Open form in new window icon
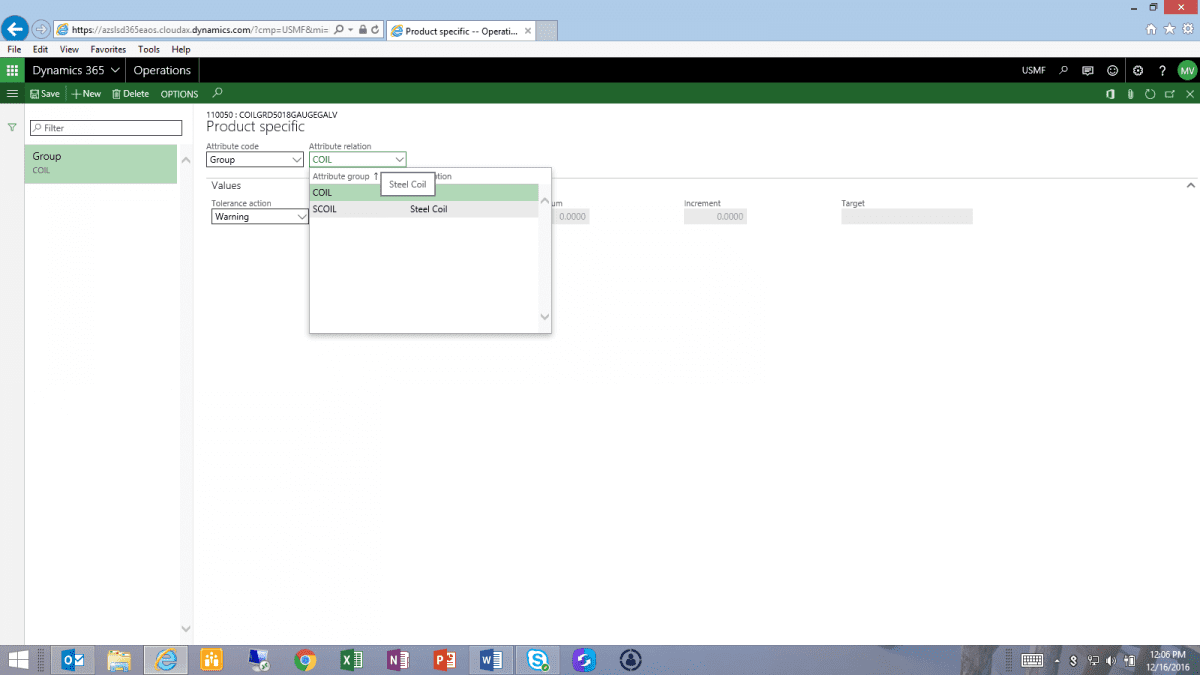This screenshot has height=675, width=1200. pos(1170,94)
